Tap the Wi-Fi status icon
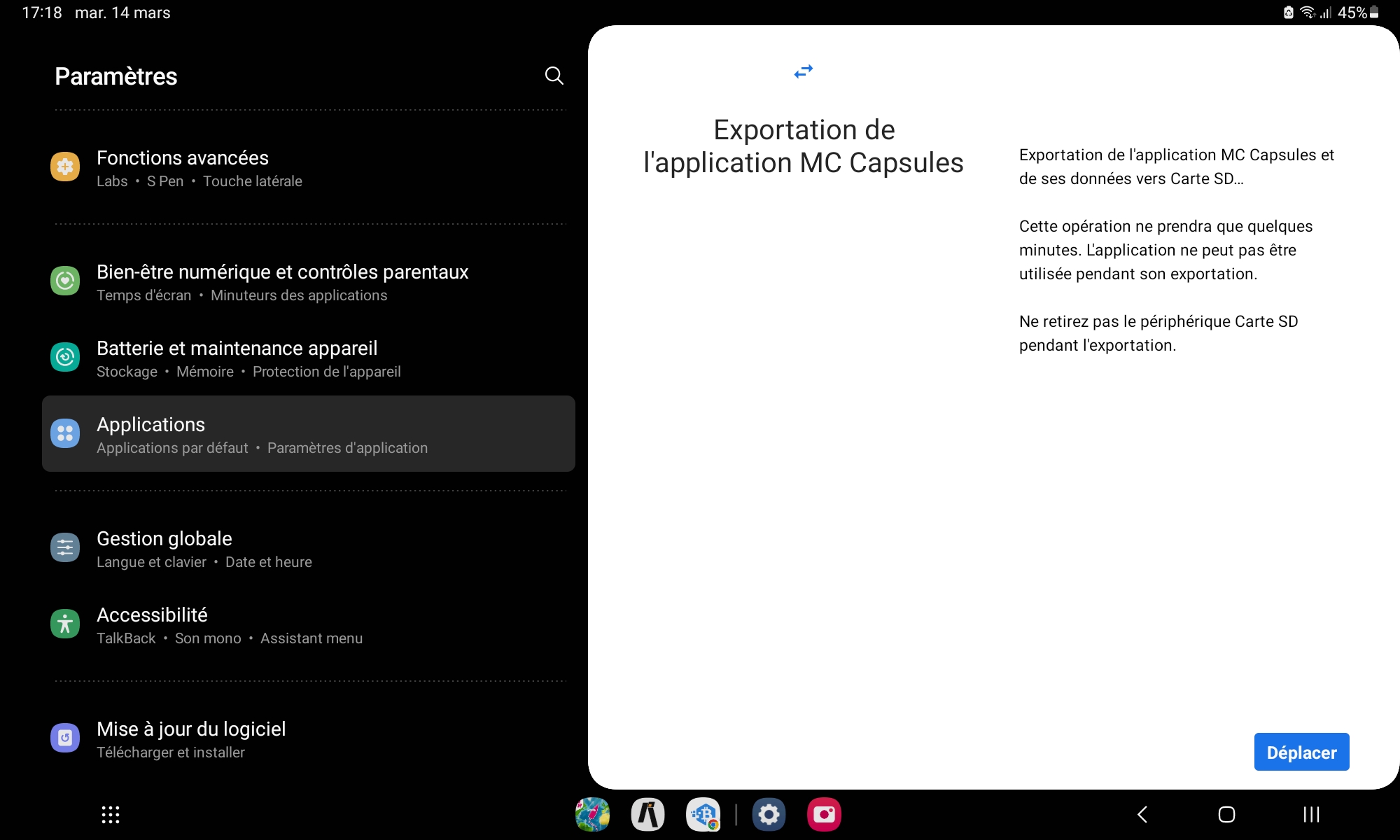The width and height of the screenshot is (1400, 840). click(1307, 13)
